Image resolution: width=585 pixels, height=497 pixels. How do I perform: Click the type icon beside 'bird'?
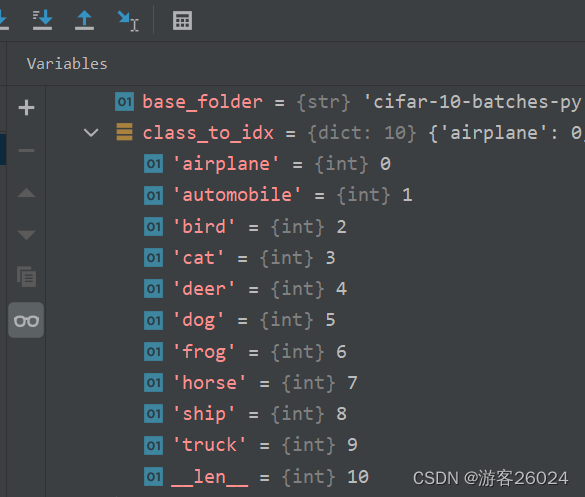coord(153,226)
